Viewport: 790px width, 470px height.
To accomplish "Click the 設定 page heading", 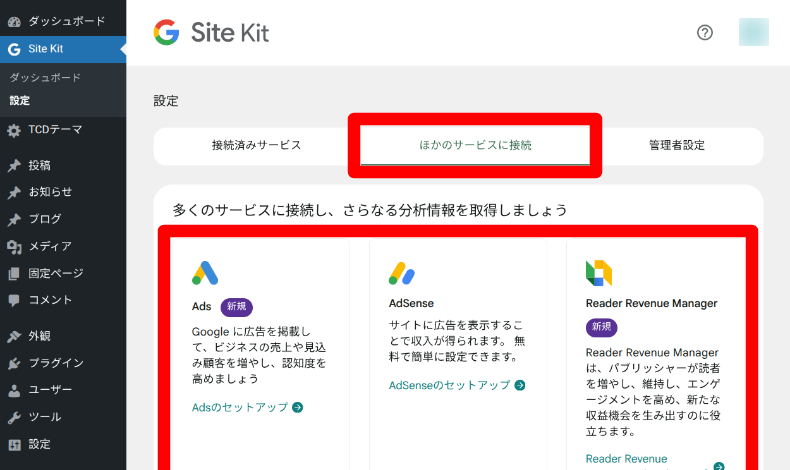I will (166, 101).
